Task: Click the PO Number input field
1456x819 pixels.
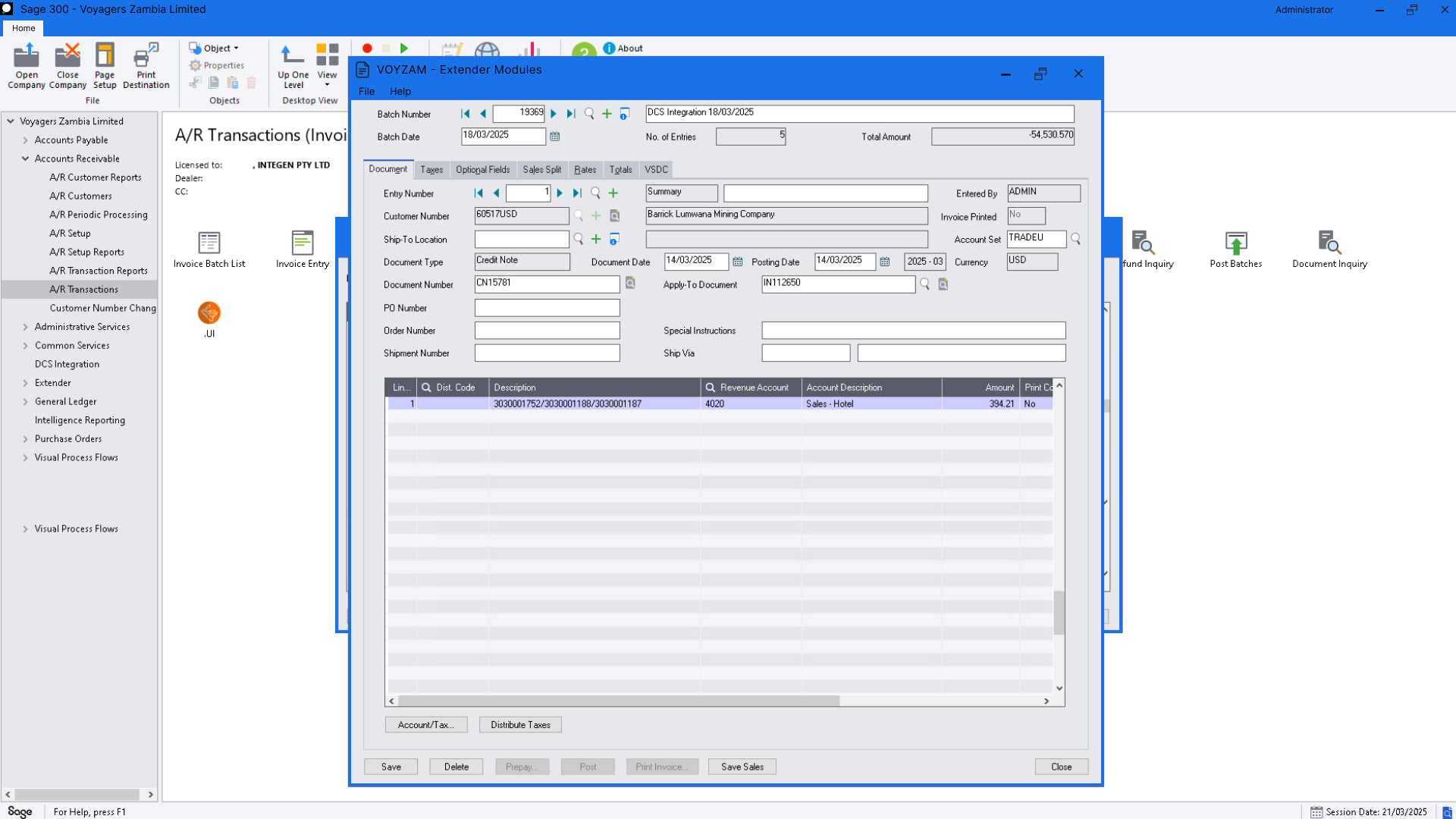Action: pyautogui.click(x=547, y=308)
